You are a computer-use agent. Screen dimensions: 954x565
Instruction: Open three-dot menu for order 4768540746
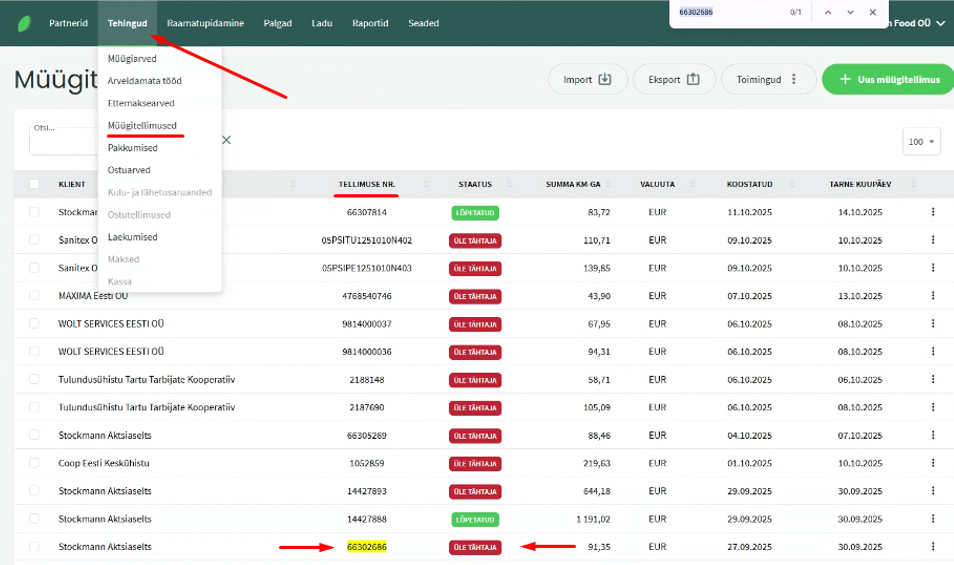pos(932,296)
